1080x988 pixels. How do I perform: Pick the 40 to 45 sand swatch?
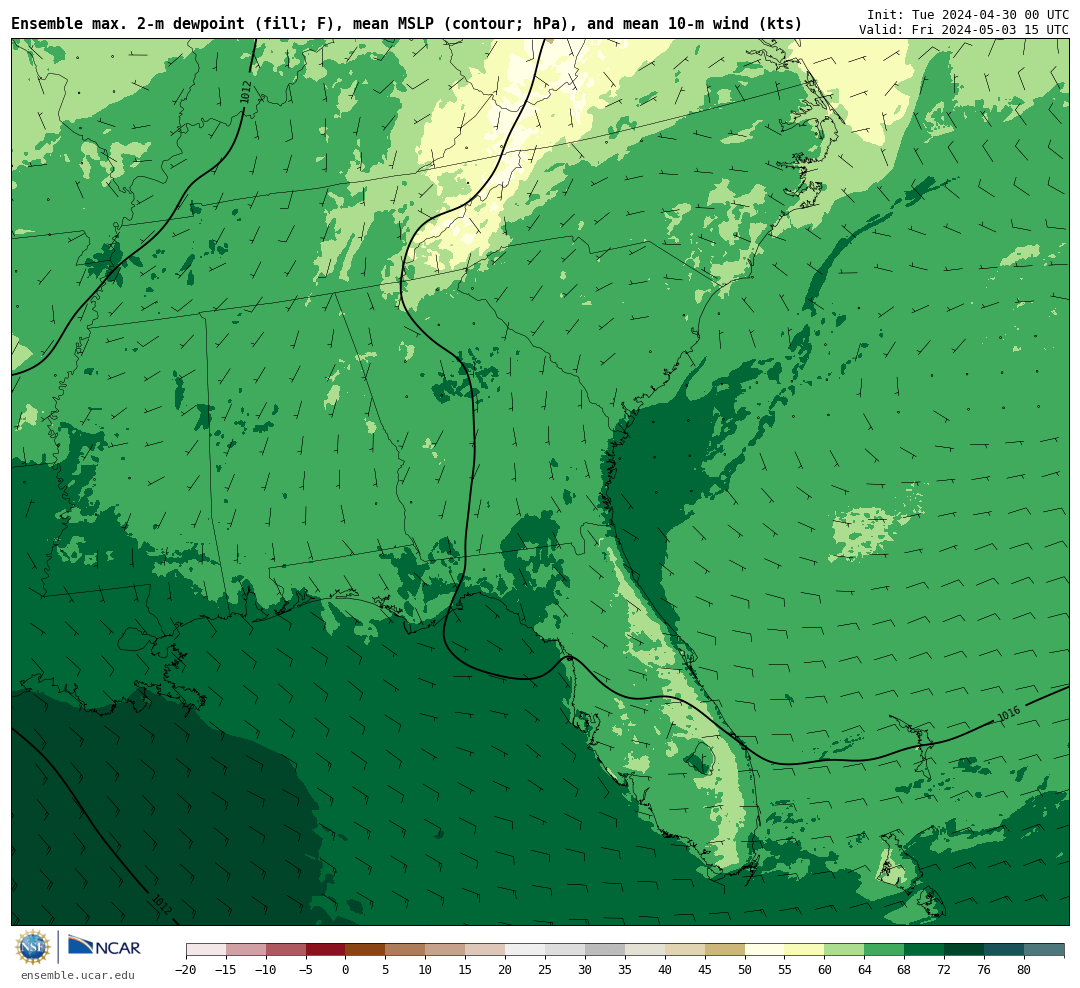[685, 950]
